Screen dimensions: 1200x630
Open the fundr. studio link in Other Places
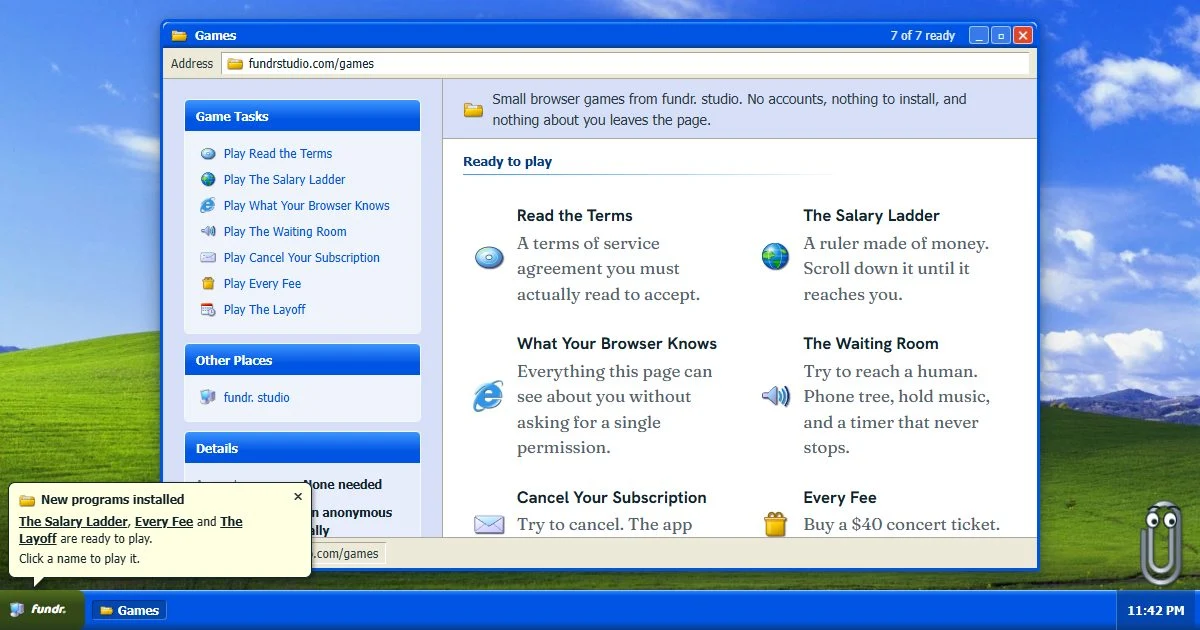tap(257, 398)
